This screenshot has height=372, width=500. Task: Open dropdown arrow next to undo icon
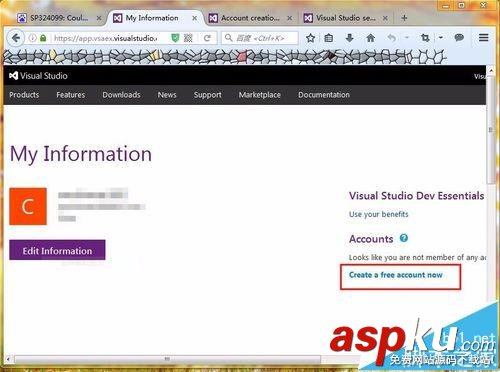click(x=407, y=38)
